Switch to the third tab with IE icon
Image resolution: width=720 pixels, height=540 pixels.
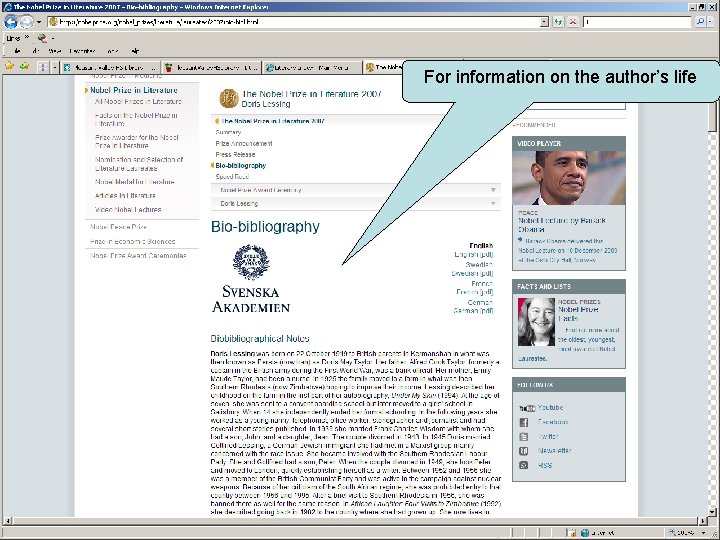pos(311,68)
